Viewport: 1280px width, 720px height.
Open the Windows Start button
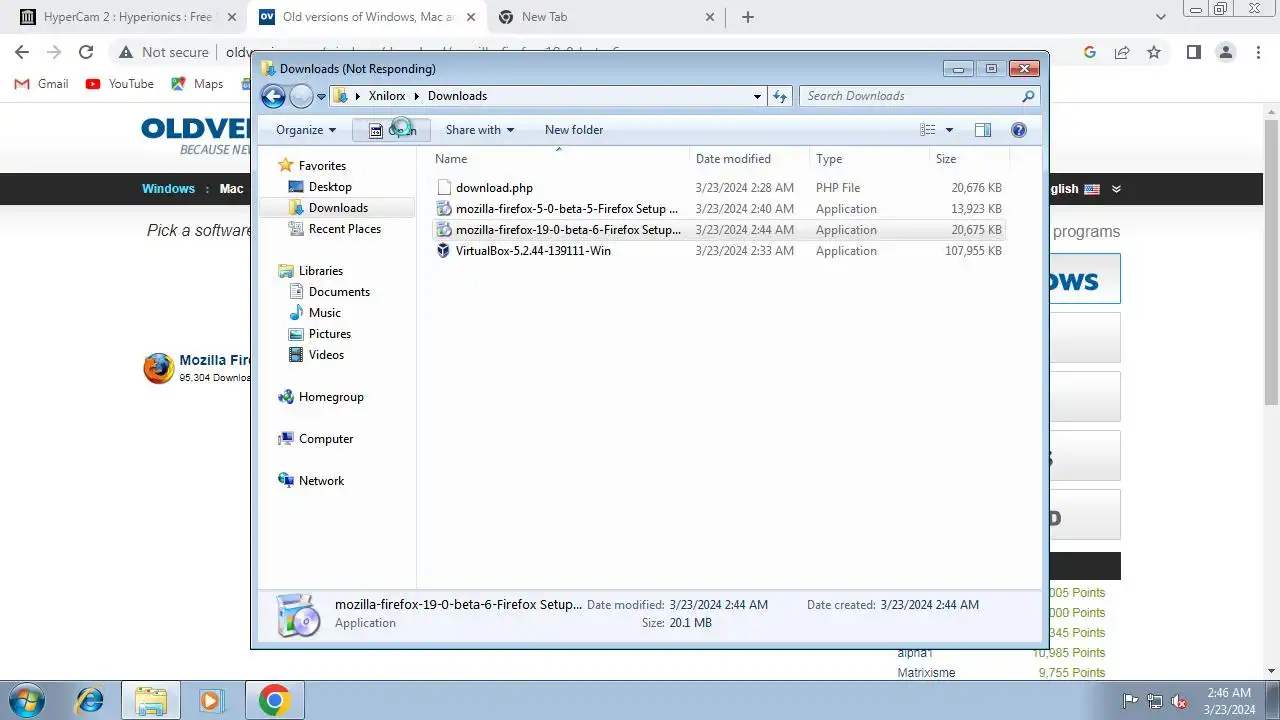pyautogui.click(x=26, y=700)
